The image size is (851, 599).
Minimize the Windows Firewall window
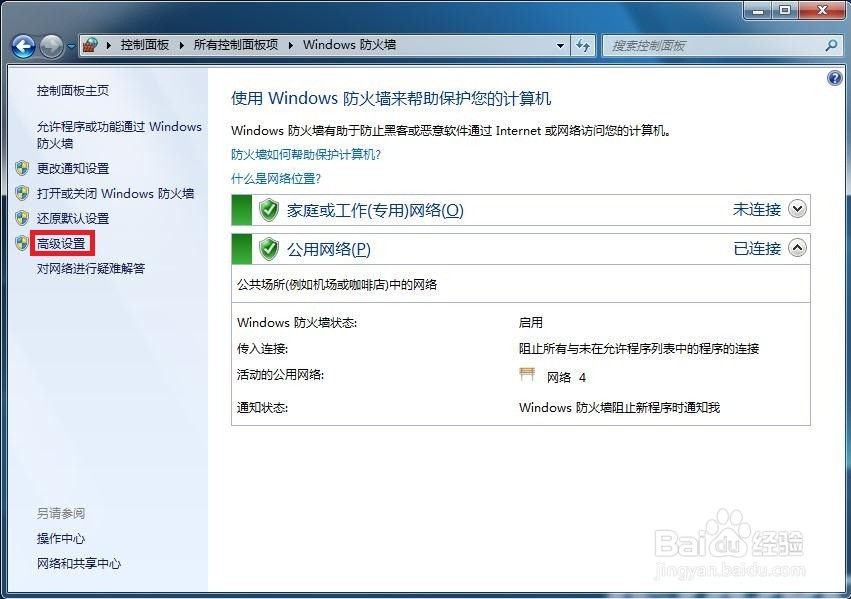(758, 9)
